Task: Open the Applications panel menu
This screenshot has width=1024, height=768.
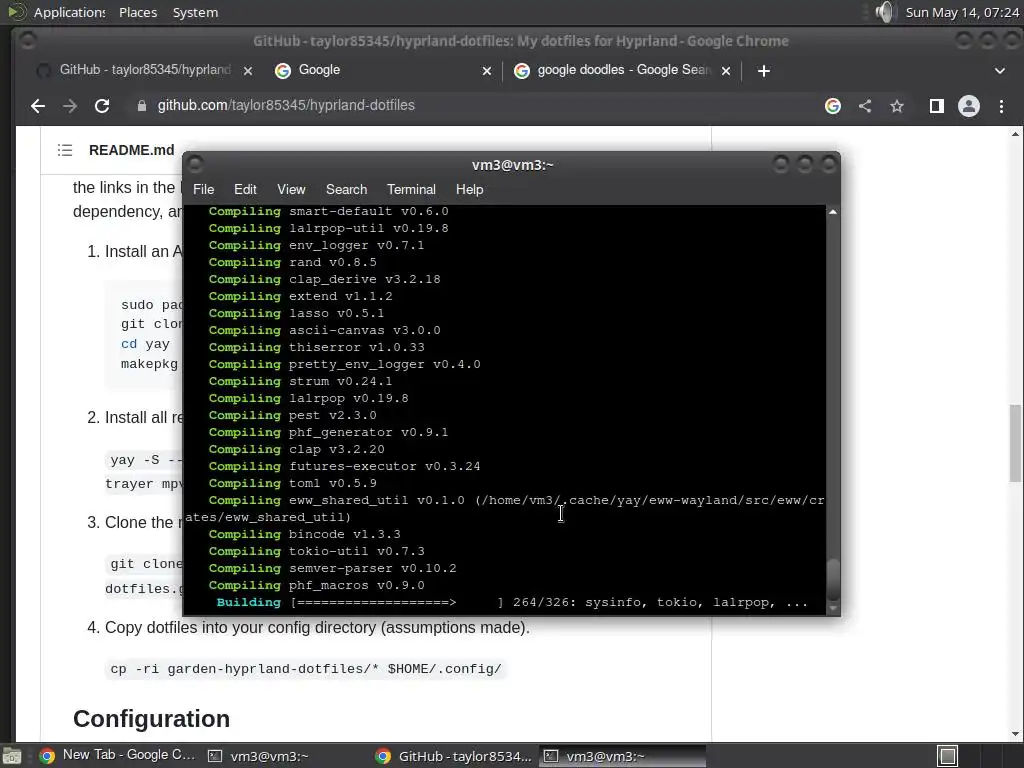Action: 69,12
